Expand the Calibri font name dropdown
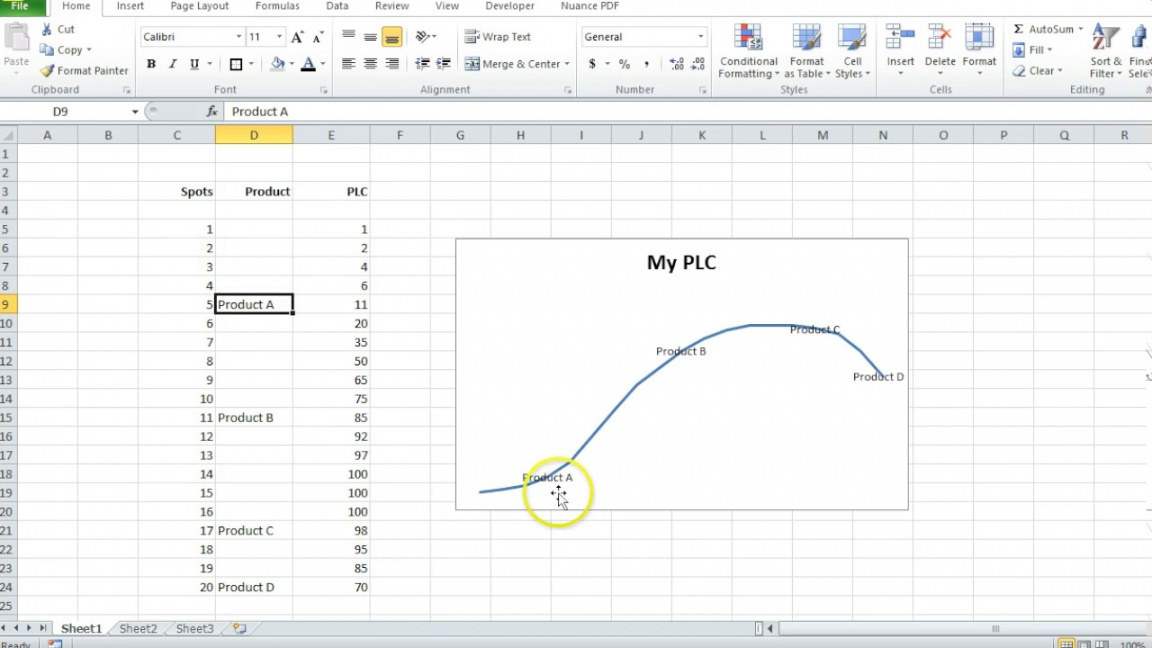Image resolution: width=1152 pixels, height=648 pixels. [239, 37]
